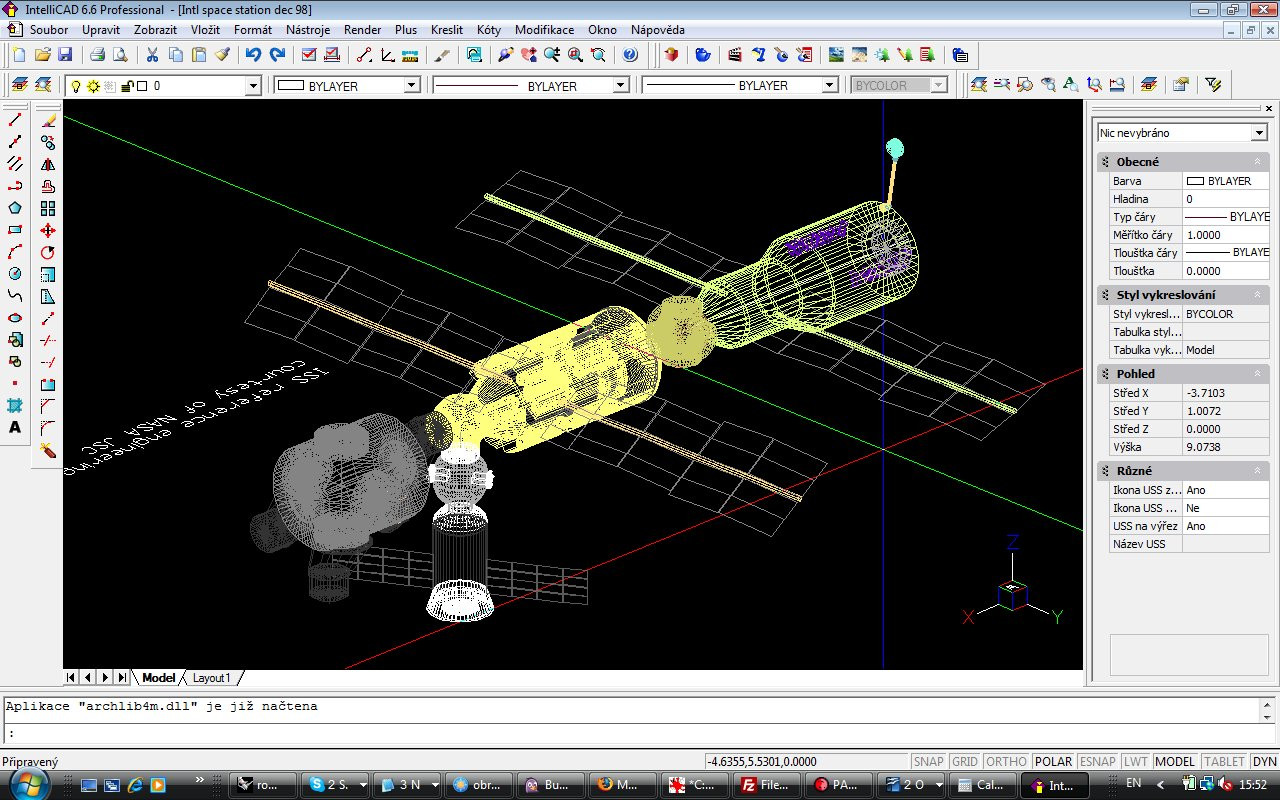This screenshot has width=1280, height=800.
Task: Toggle GRID display in status bar
Action: [965, 762]
